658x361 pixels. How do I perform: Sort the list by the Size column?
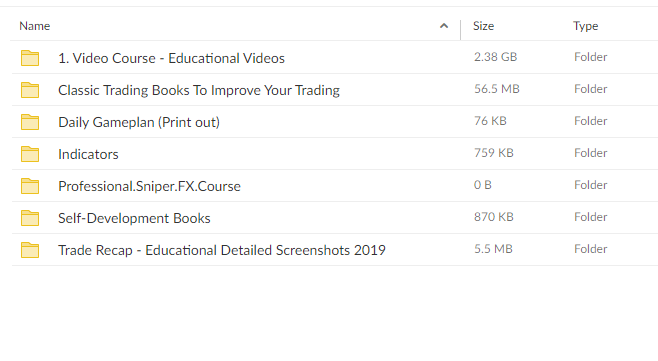coord(483,26)
